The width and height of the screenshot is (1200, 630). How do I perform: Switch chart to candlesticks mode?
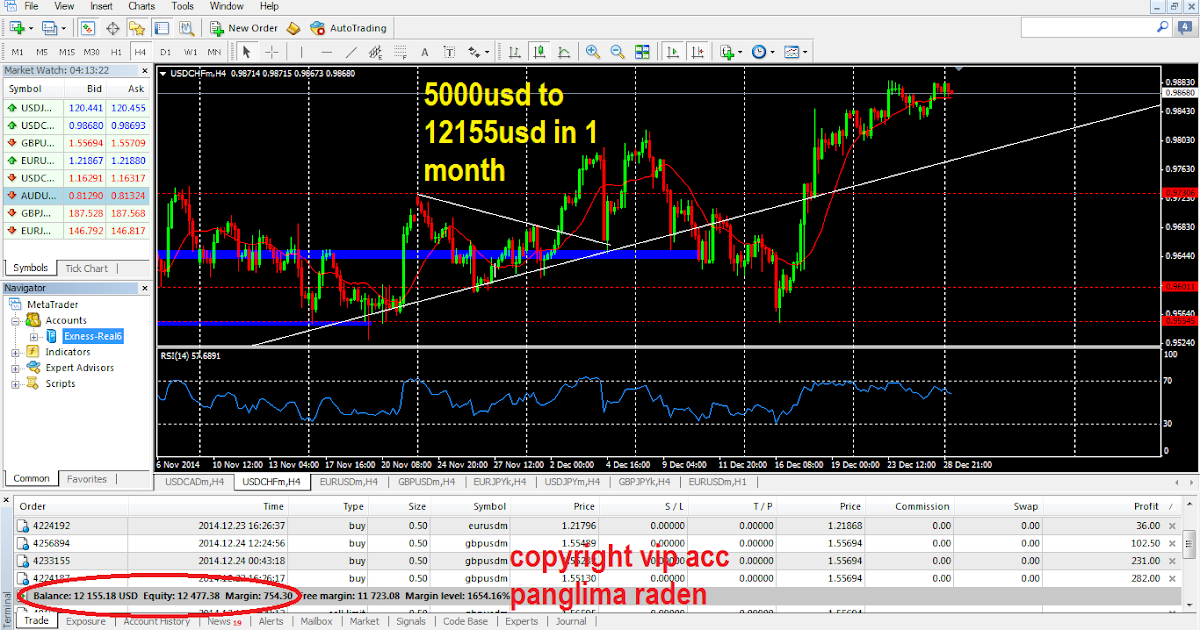click(x=539, y=52)
